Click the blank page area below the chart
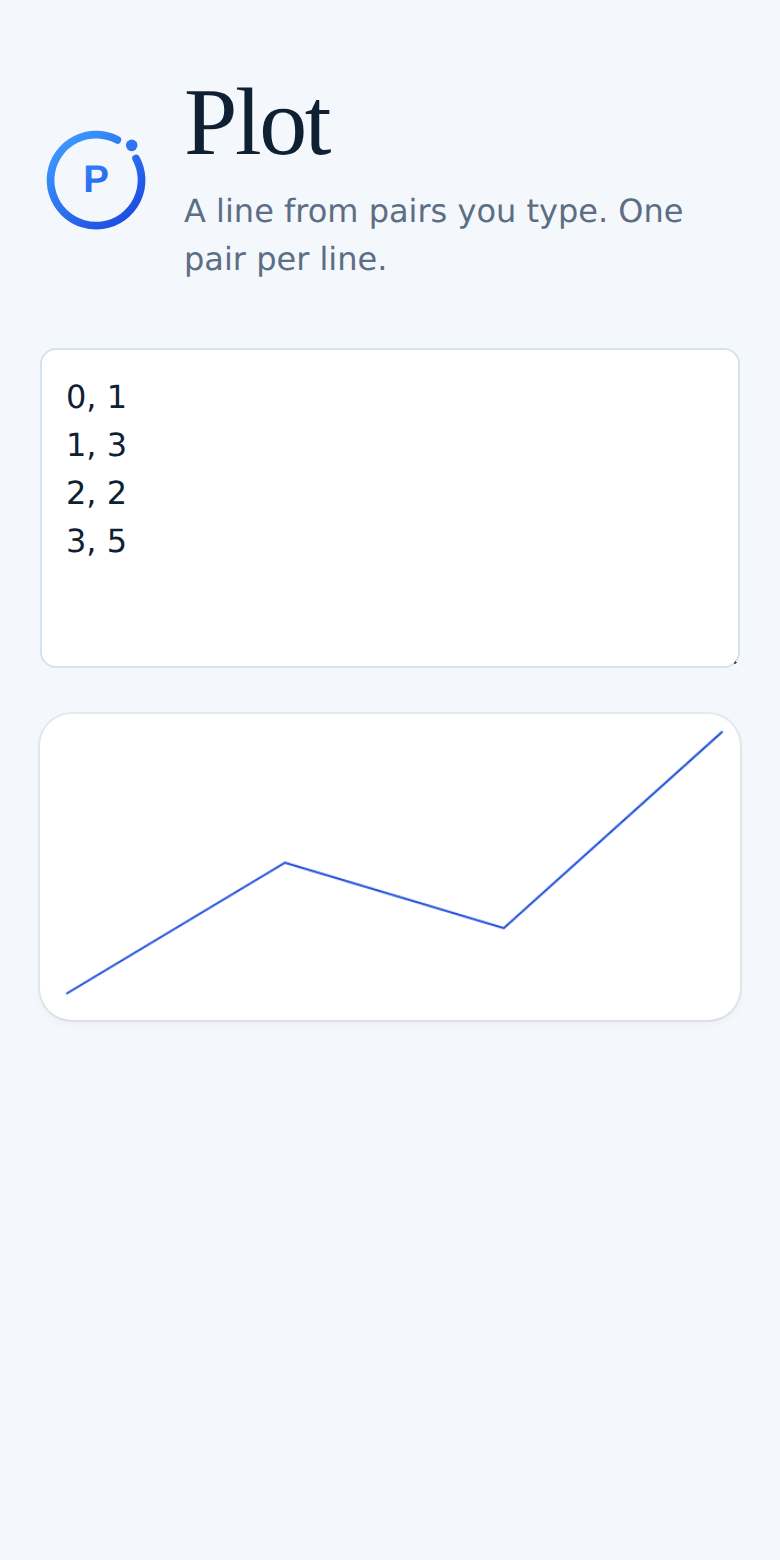This screenshot has height=1560, width=780. [x=390, y=1290]
